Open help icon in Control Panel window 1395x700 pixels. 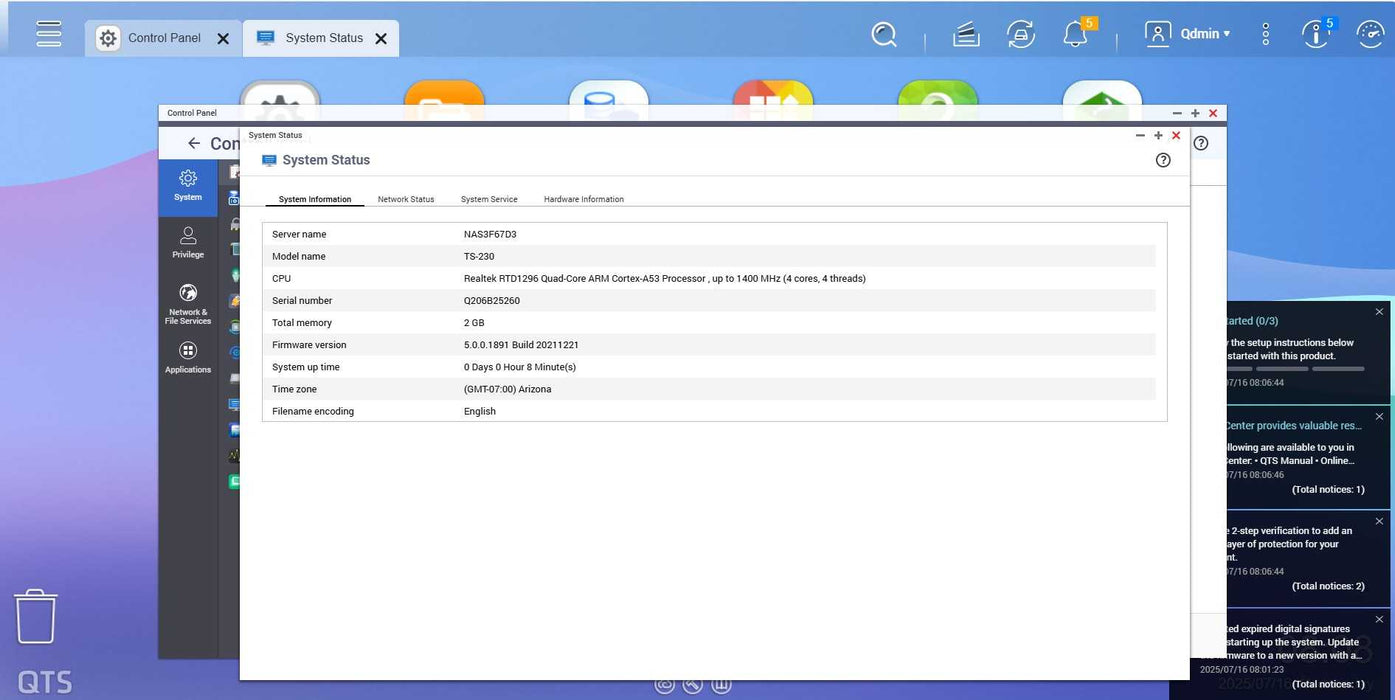[1201, 143]
